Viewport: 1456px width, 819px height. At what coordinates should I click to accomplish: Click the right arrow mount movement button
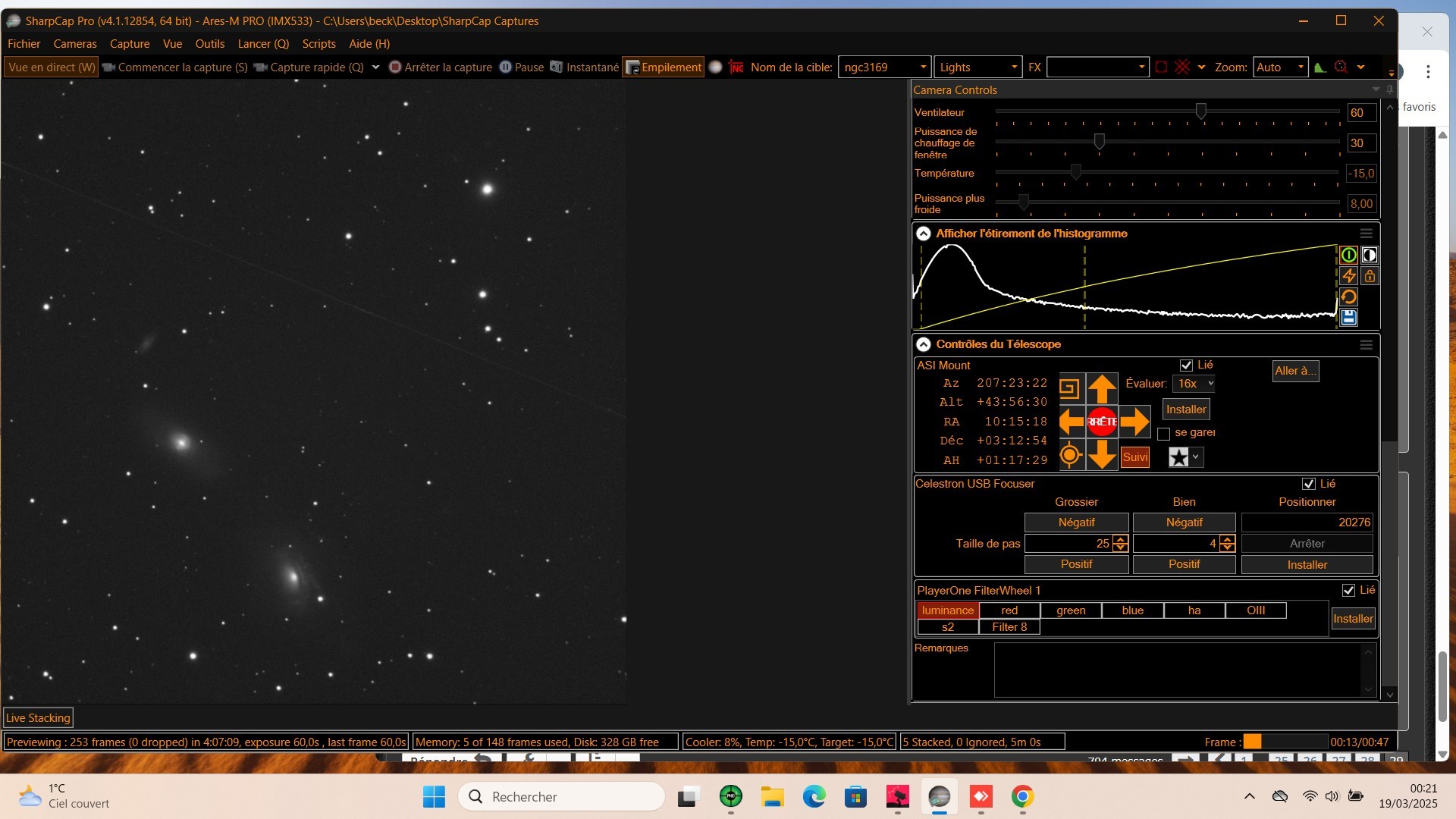[x=1134, y=422]
